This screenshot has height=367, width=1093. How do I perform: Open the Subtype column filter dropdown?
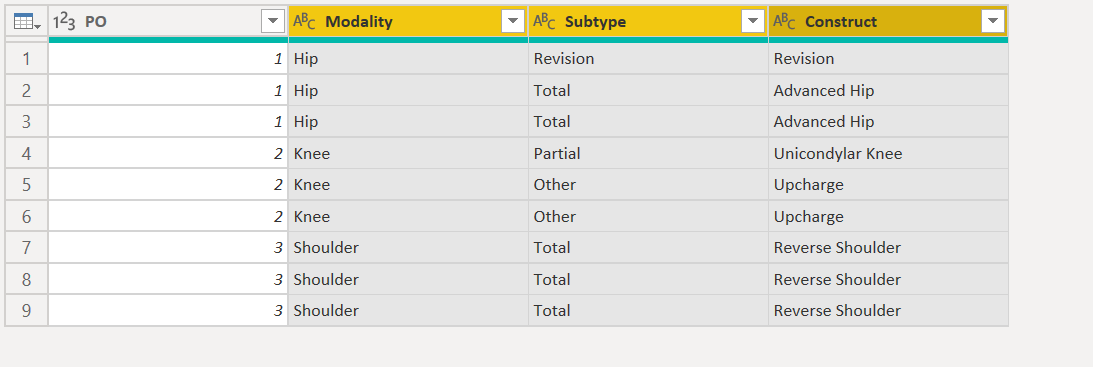click(x=753, y=22)
